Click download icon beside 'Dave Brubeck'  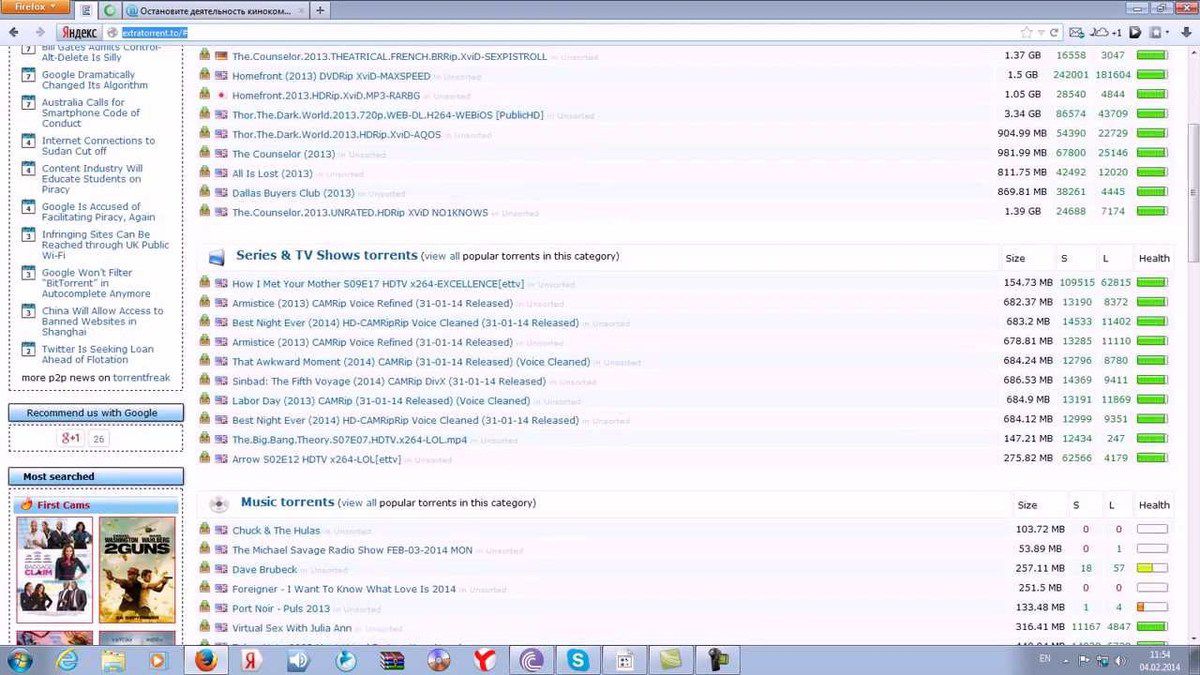pyautogui.click(x=204, y=569)
